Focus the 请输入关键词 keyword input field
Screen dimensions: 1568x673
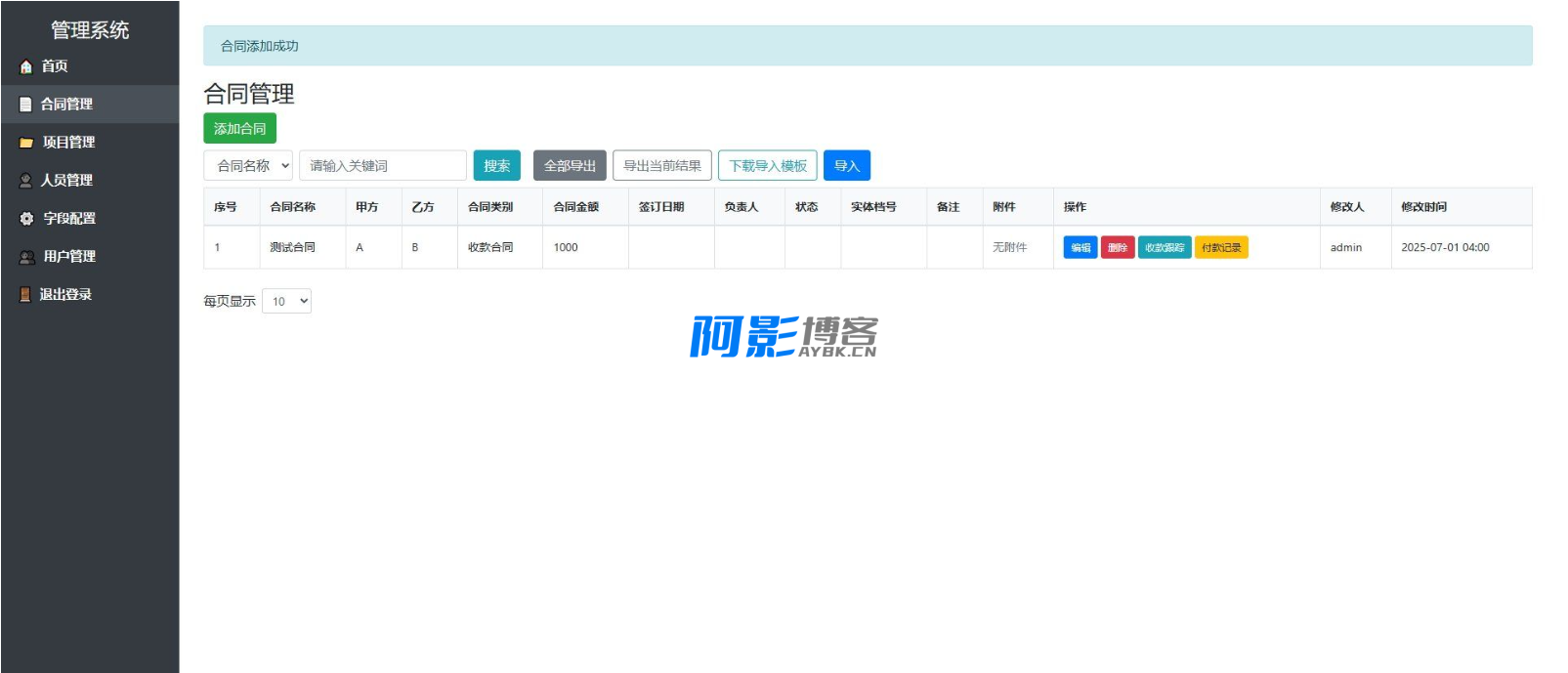[x=382, y=166]
